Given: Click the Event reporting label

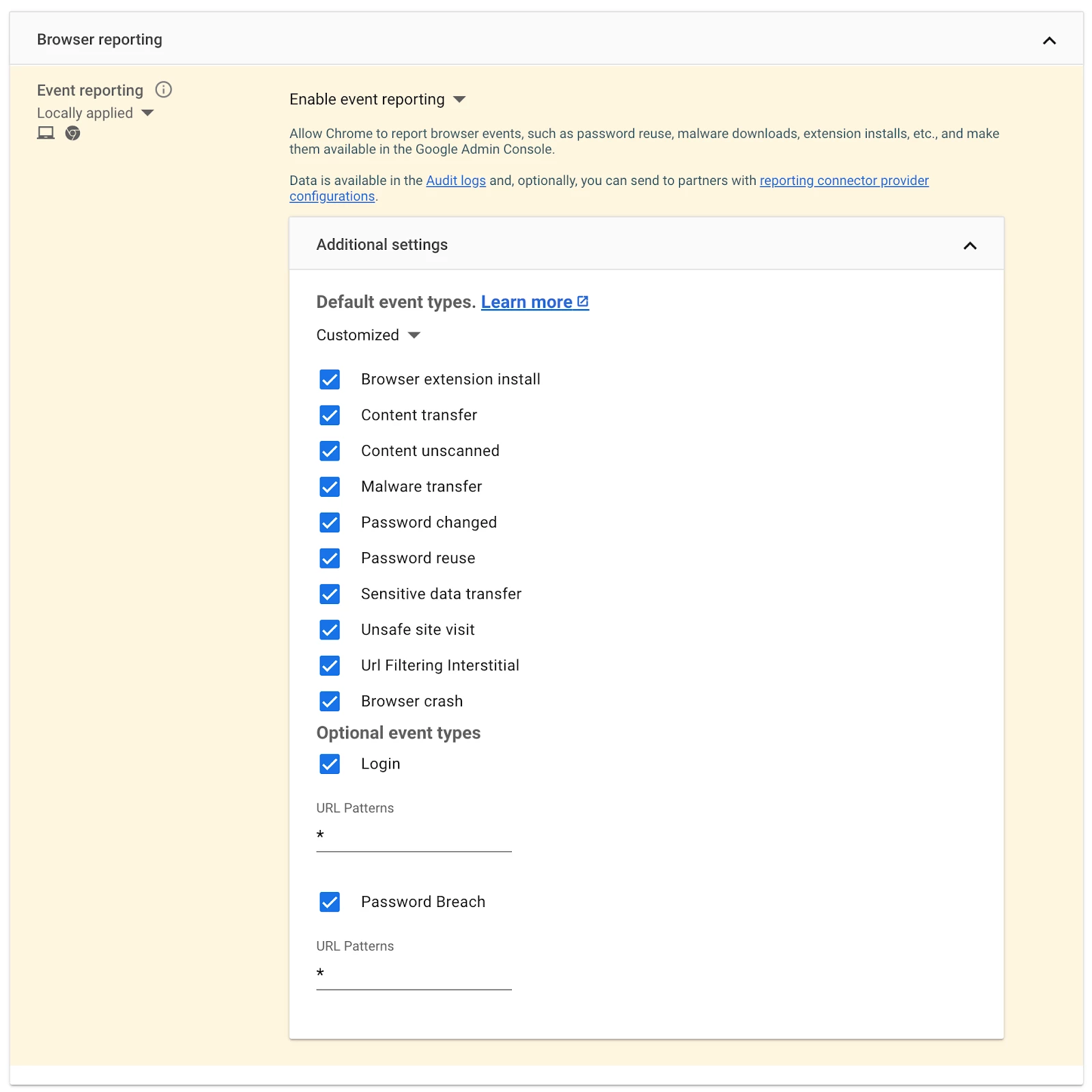Looking at the screenshot, I should click(90, 90).
